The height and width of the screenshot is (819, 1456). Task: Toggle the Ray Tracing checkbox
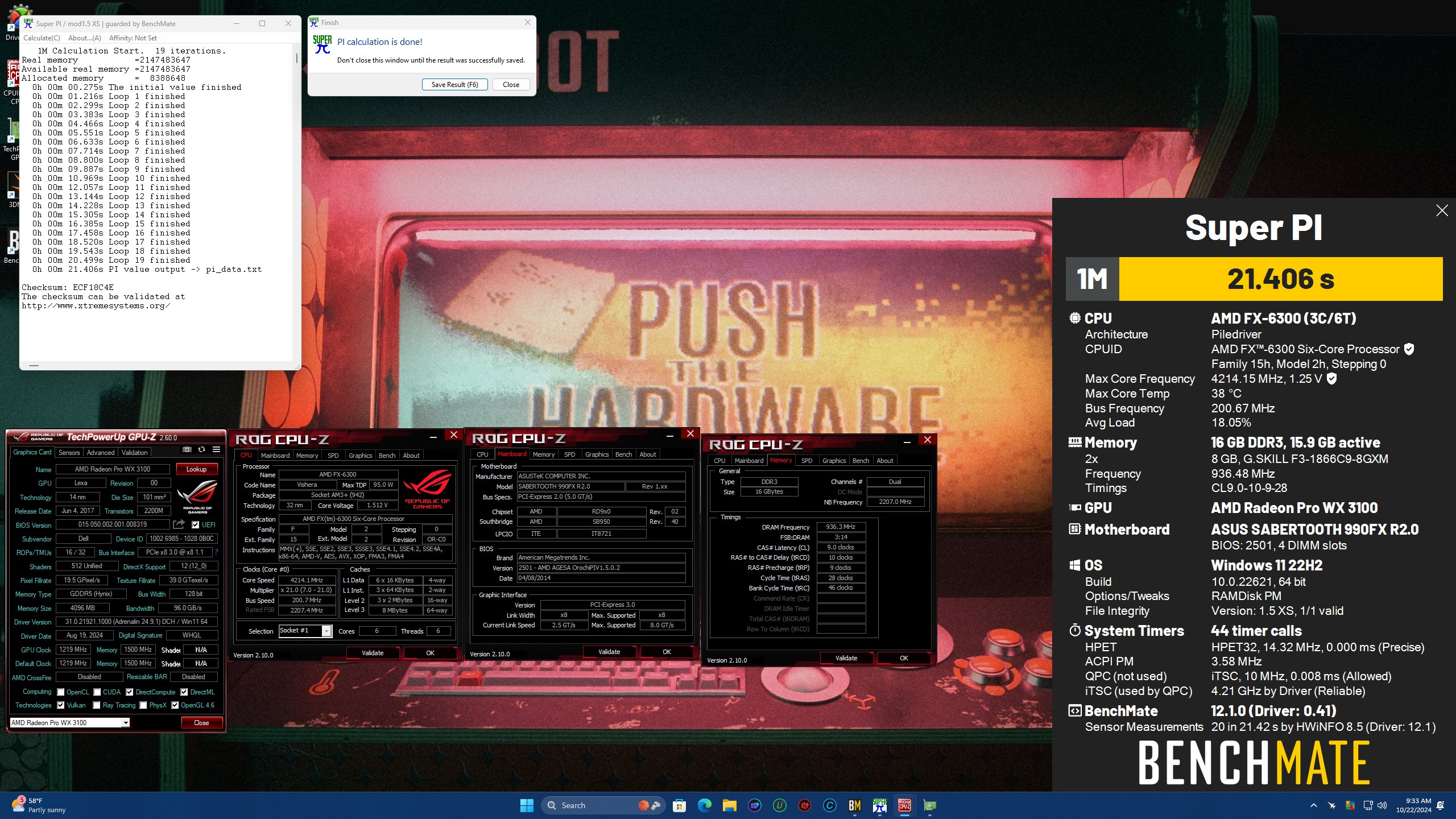[x=97, y=705]
